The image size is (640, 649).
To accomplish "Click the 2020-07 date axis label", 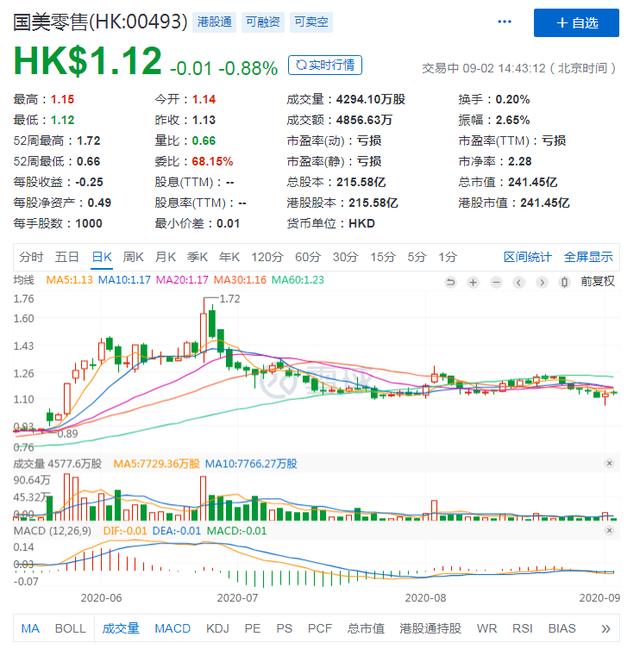I will tap(237, 598).
